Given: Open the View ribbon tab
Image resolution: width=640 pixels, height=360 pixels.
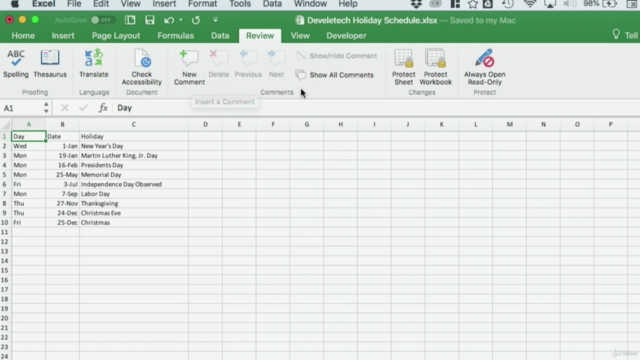Looking at the screenshot, I should click(300, 36).
